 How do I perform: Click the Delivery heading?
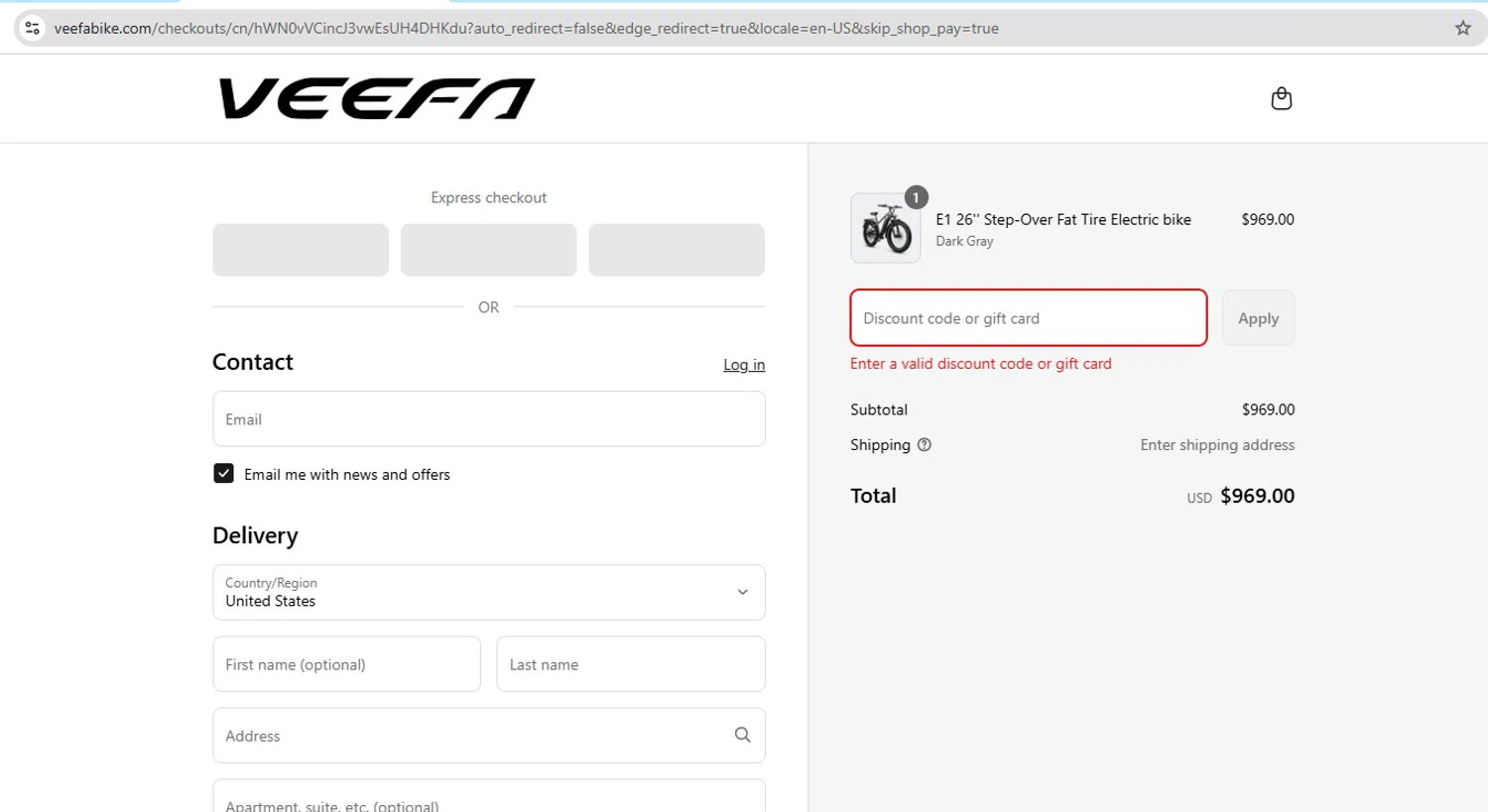[255, 535]
